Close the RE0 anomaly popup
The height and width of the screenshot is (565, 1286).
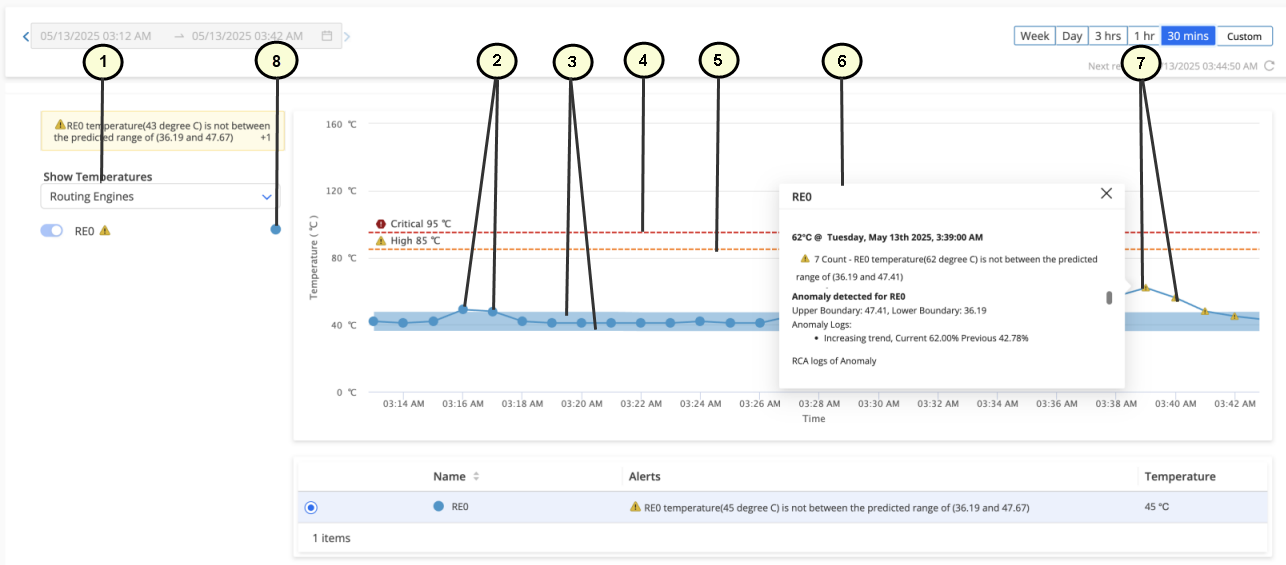pos(1106,193)
